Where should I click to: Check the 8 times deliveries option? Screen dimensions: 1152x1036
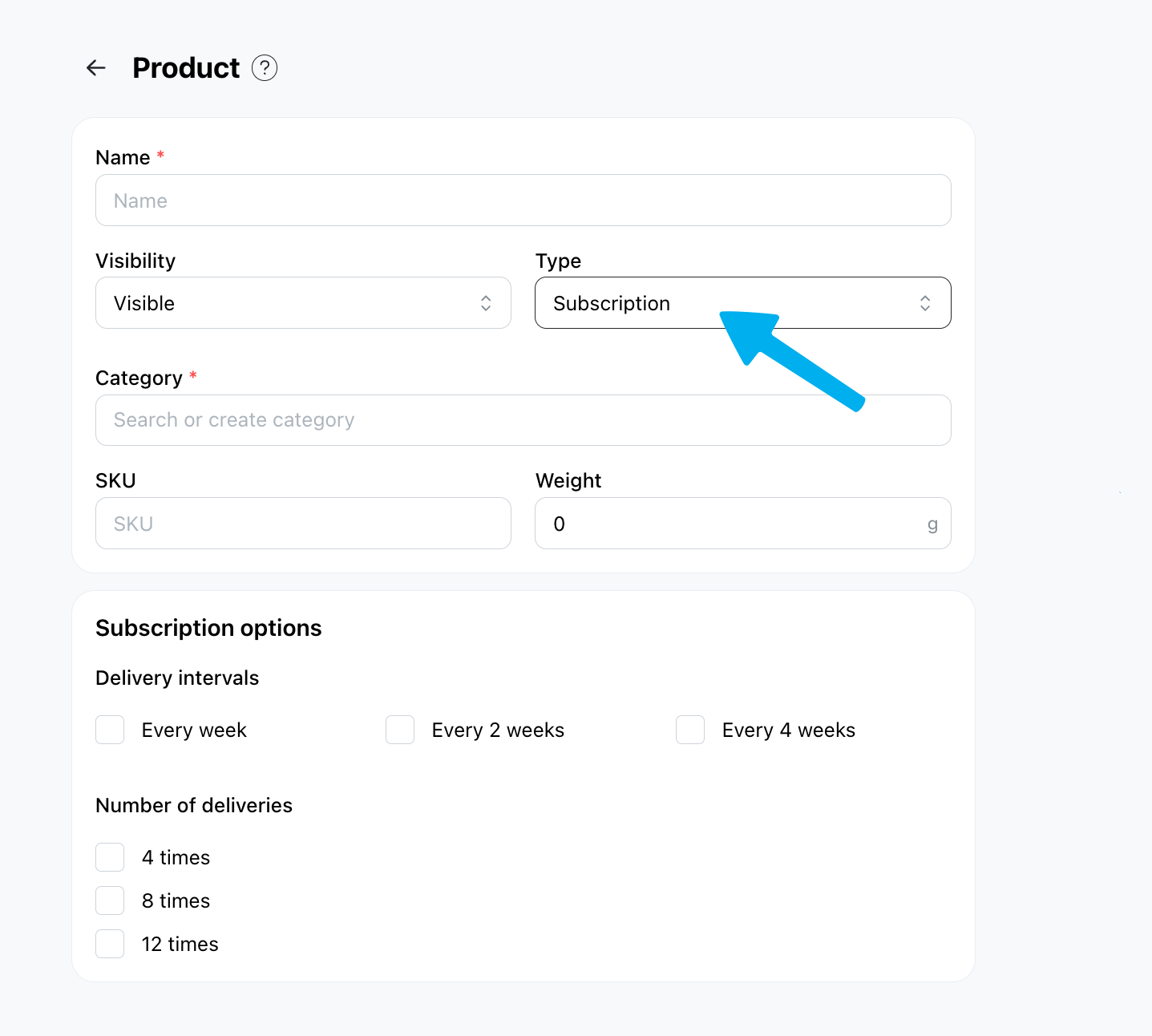click(x=110, y=900)
